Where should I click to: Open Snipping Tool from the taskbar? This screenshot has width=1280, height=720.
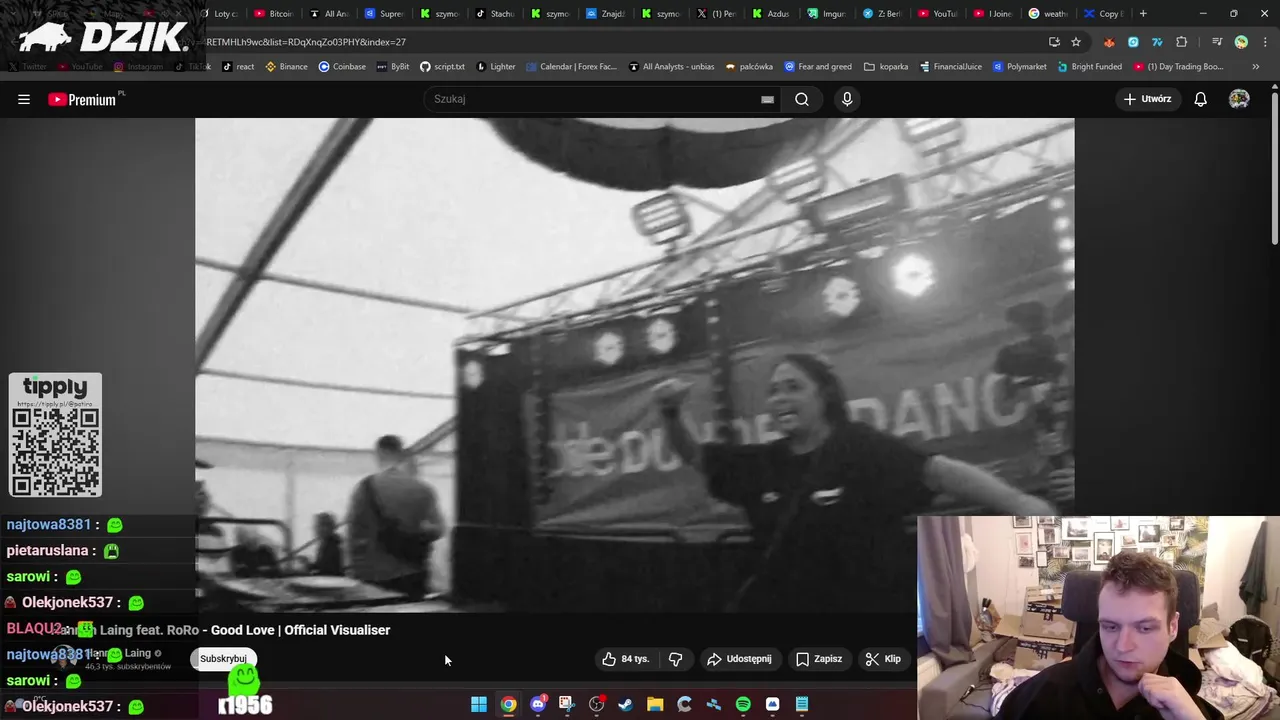(x=567, y=704)
